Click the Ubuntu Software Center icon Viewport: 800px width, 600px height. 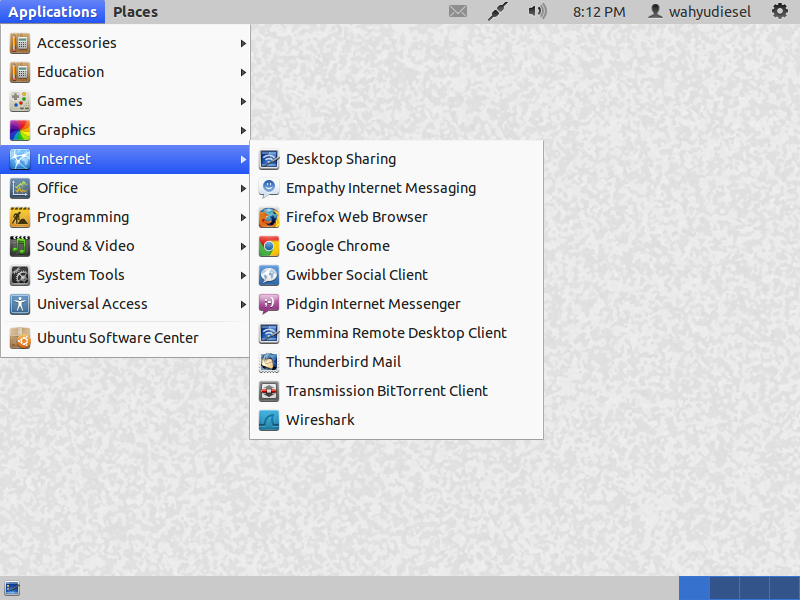coord(20,338)
